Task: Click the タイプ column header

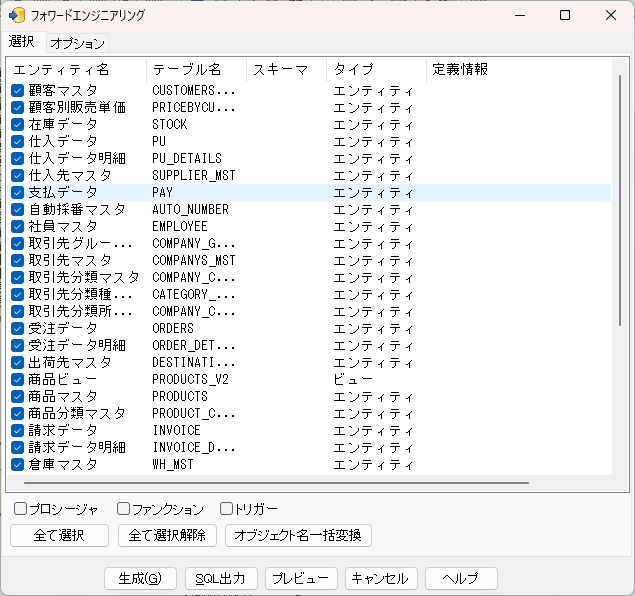Action: point(376,70)
